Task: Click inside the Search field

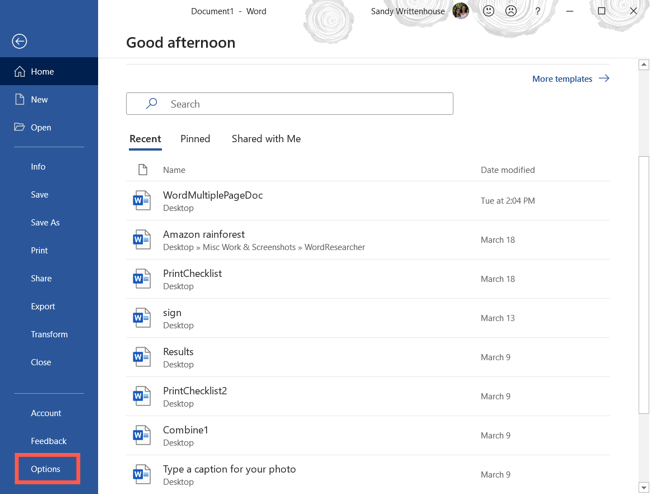Action: [289, 104]
